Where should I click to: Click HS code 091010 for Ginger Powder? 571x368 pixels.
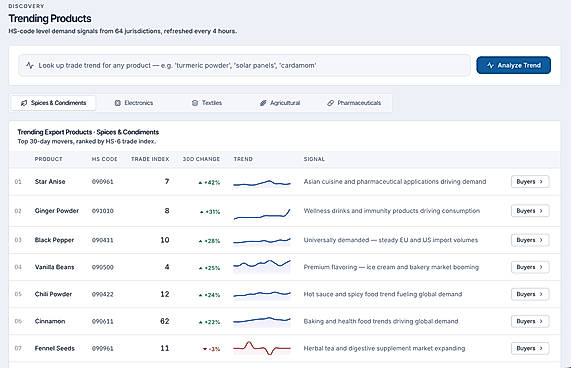[x=103, y=211]
